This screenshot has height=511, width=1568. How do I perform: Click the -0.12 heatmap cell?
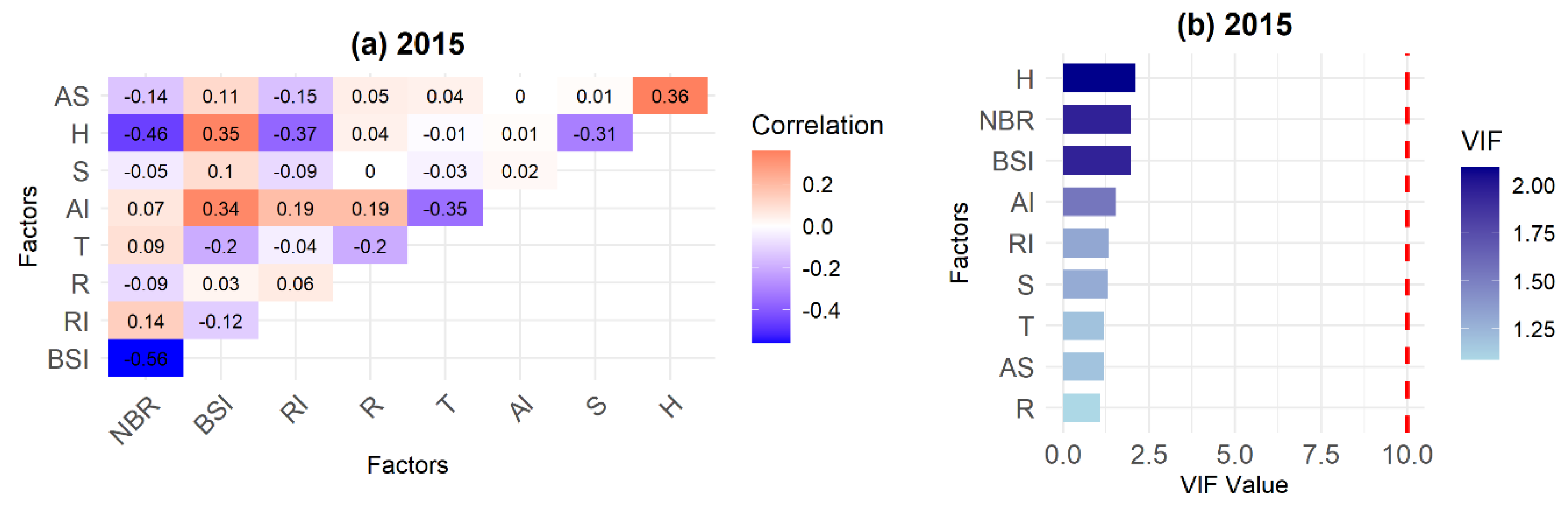click(x=220, y=321)
